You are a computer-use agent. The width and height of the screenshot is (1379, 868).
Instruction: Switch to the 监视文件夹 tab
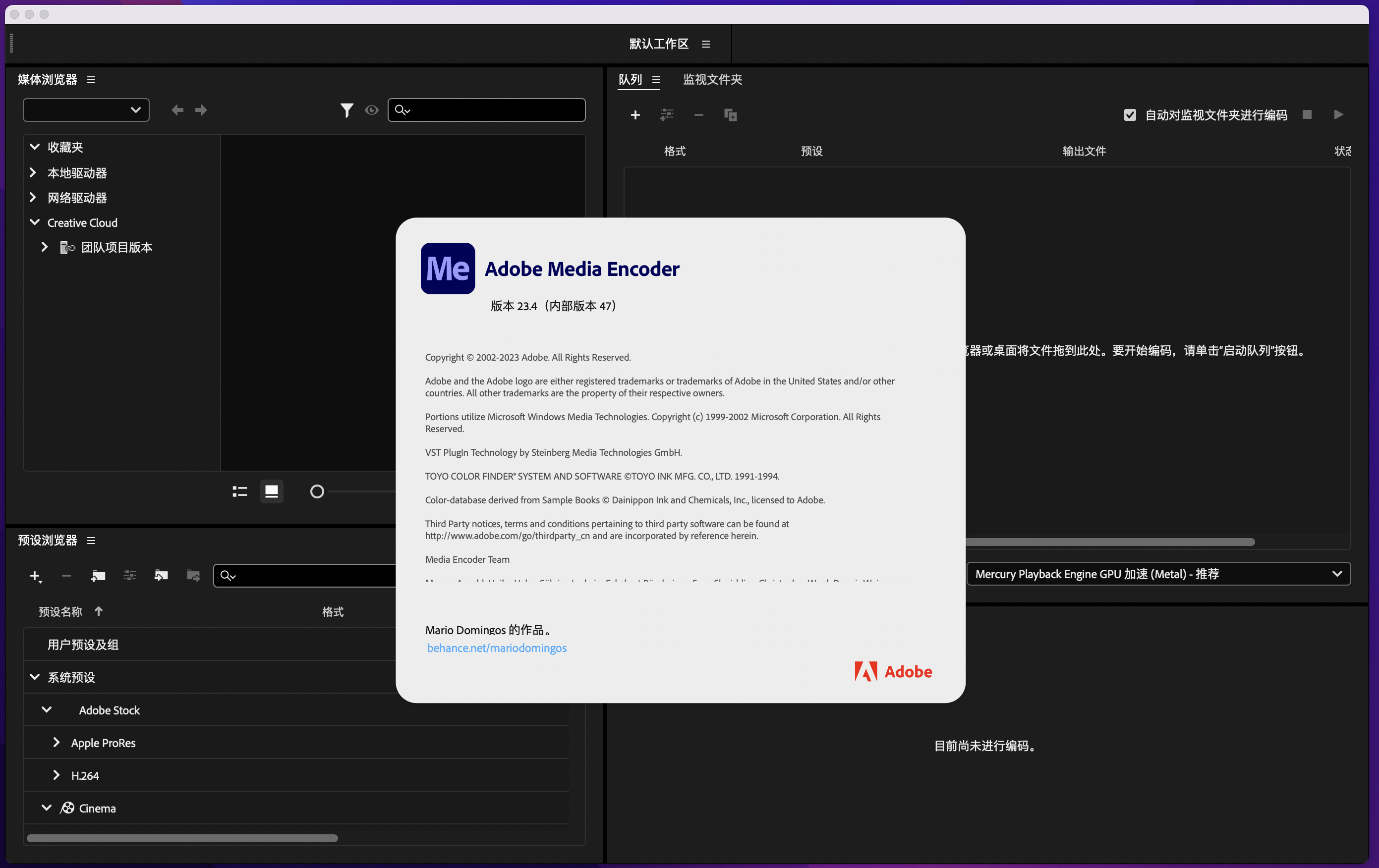click(x=712, y=80)
